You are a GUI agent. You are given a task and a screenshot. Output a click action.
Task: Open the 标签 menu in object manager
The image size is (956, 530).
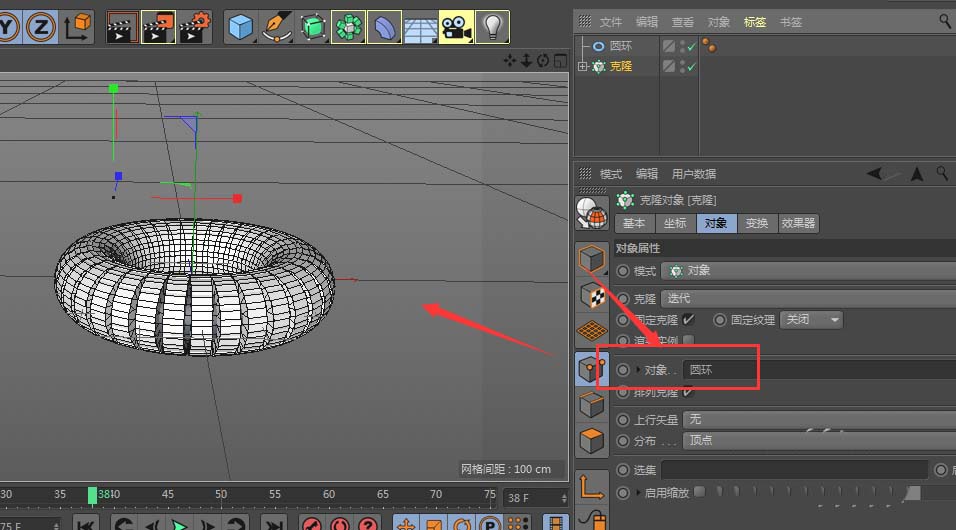pos(755,22)
